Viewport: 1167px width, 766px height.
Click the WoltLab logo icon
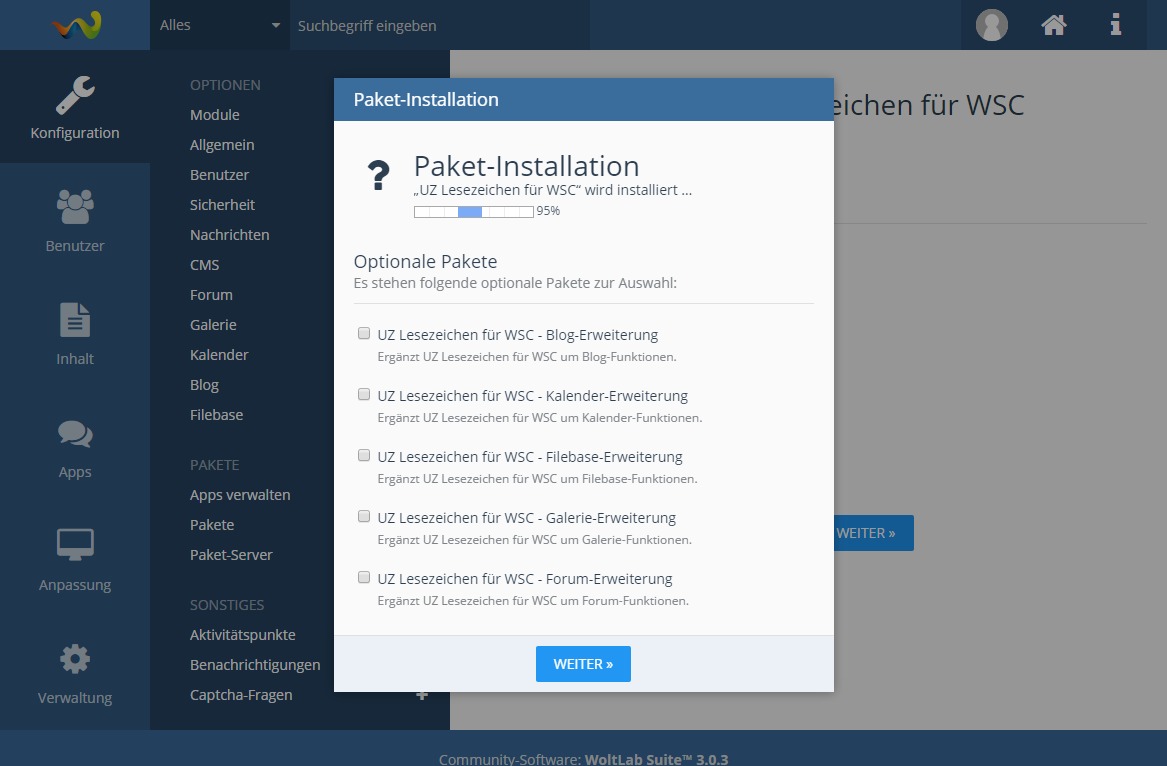[76, 25]
